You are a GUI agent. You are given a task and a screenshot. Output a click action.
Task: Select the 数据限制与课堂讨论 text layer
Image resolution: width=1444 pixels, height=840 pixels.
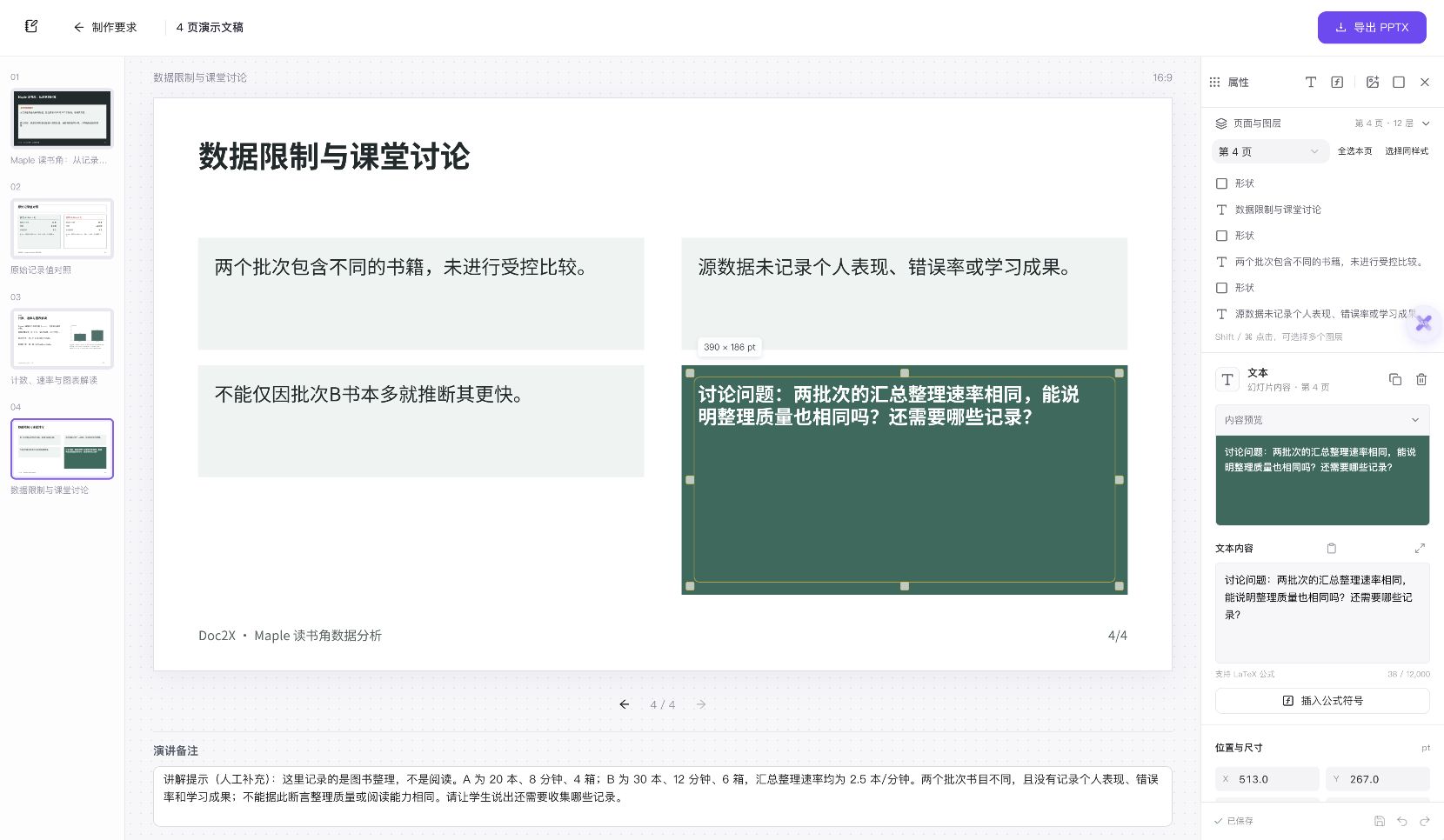(1322, 210)
